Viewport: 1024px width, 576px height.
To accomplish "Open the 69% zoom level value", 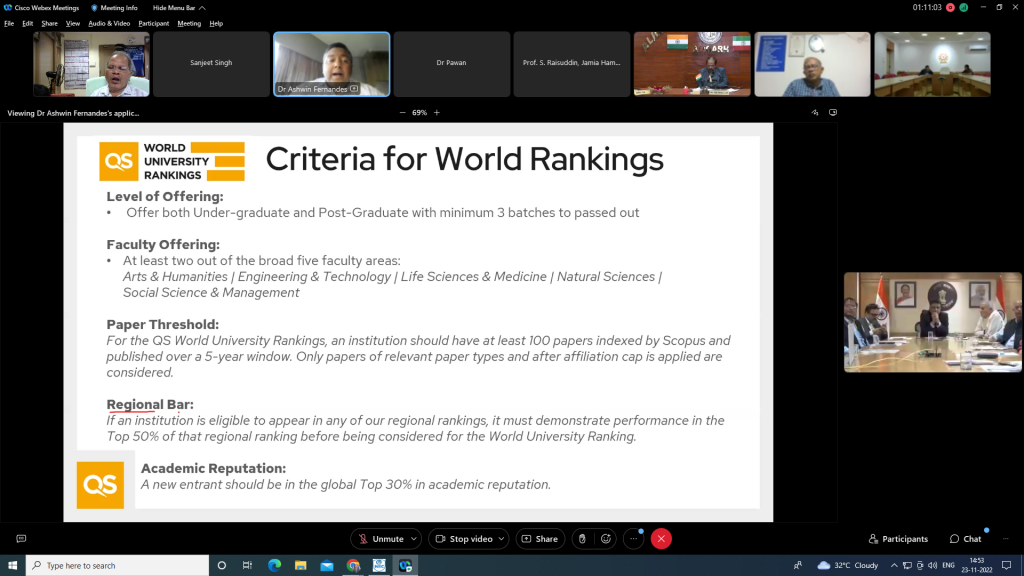I will pos(419,112).
